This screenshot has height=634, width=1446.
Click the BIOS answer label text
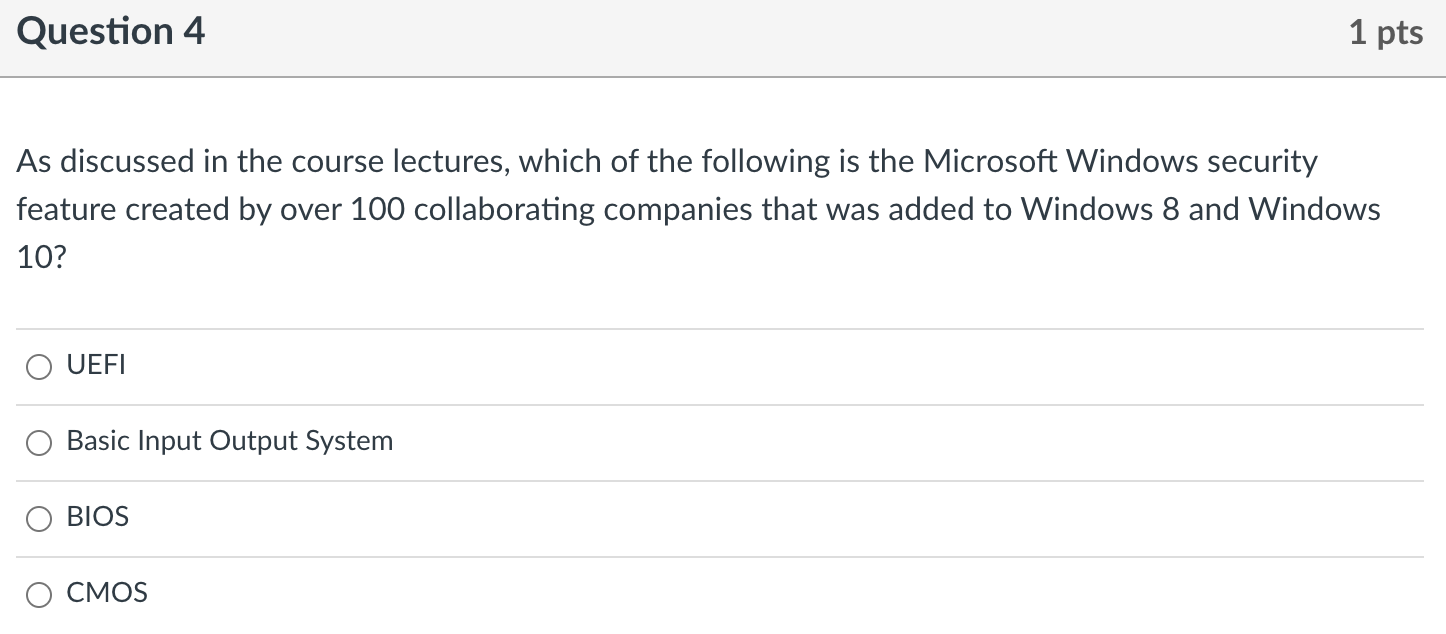(x=98, y=517)
